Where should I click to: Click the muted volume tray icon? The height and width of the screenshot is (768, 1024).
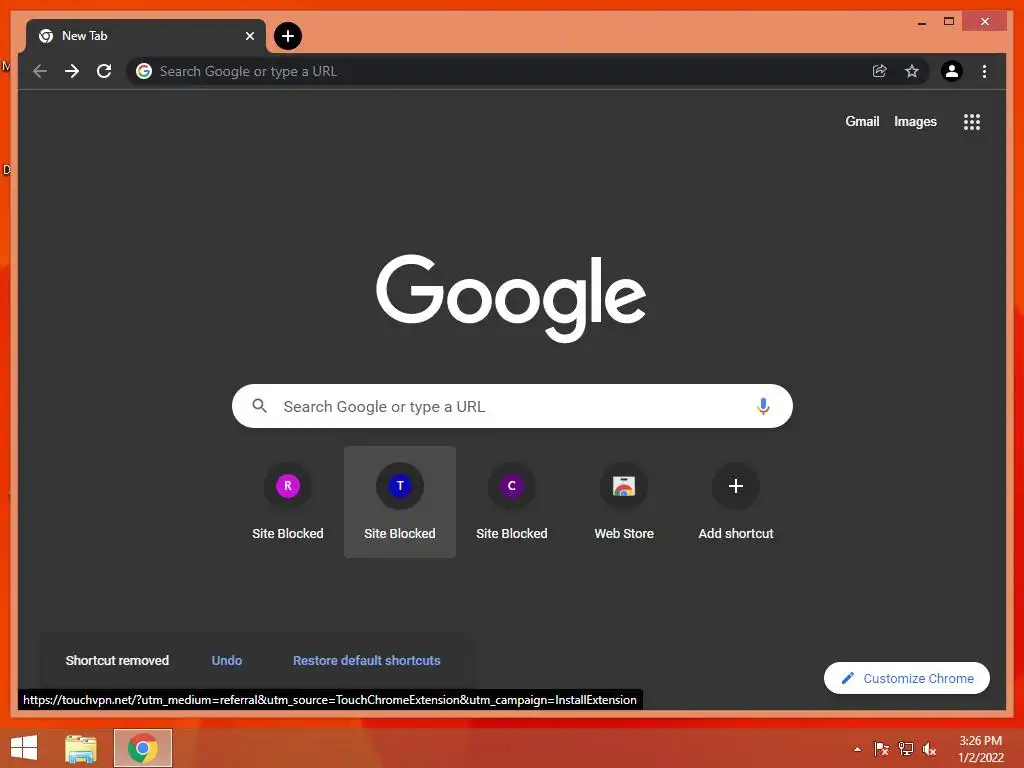point(929,749)
